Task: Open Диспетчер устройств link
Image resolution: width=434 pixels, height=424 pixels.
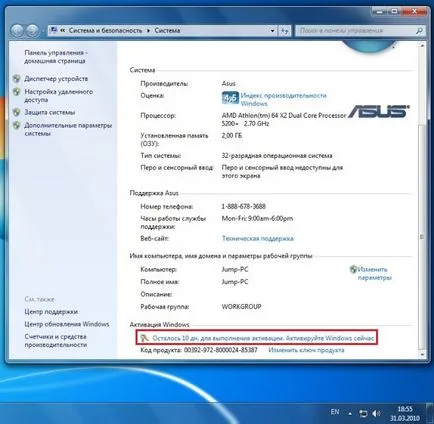Action: tap(56, 79)
